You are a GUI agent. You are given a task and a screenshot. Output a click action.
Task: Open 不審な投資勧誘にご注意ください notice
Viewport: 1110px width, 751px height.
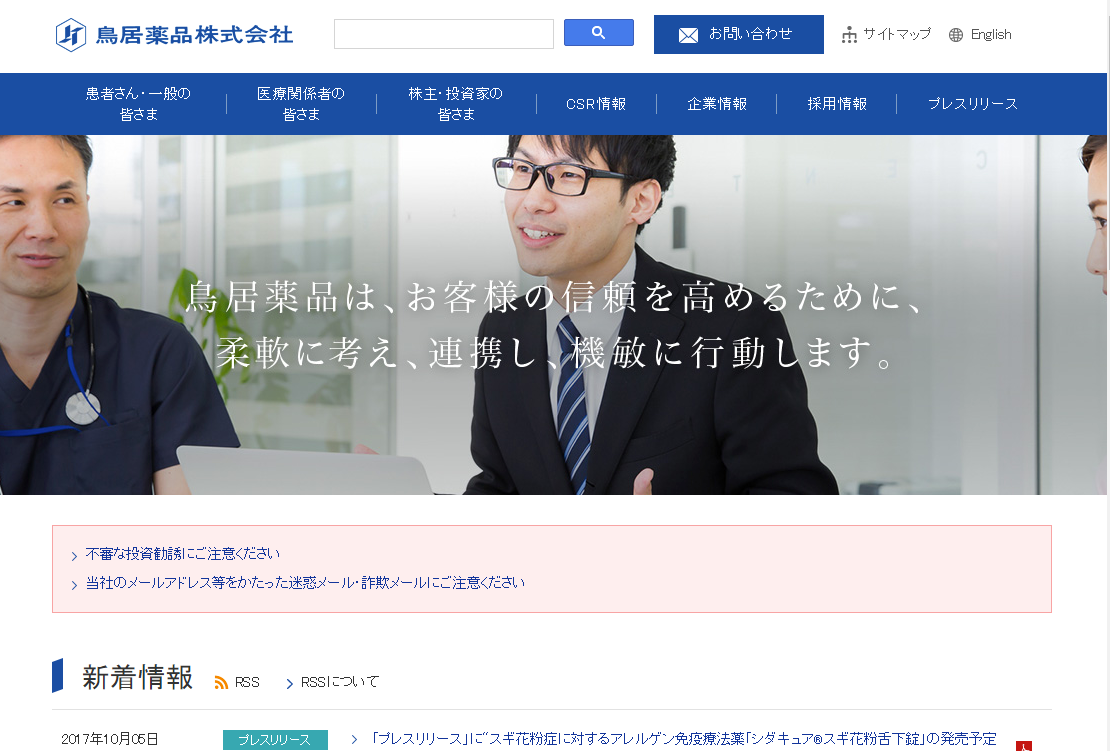tap(183, 554)
